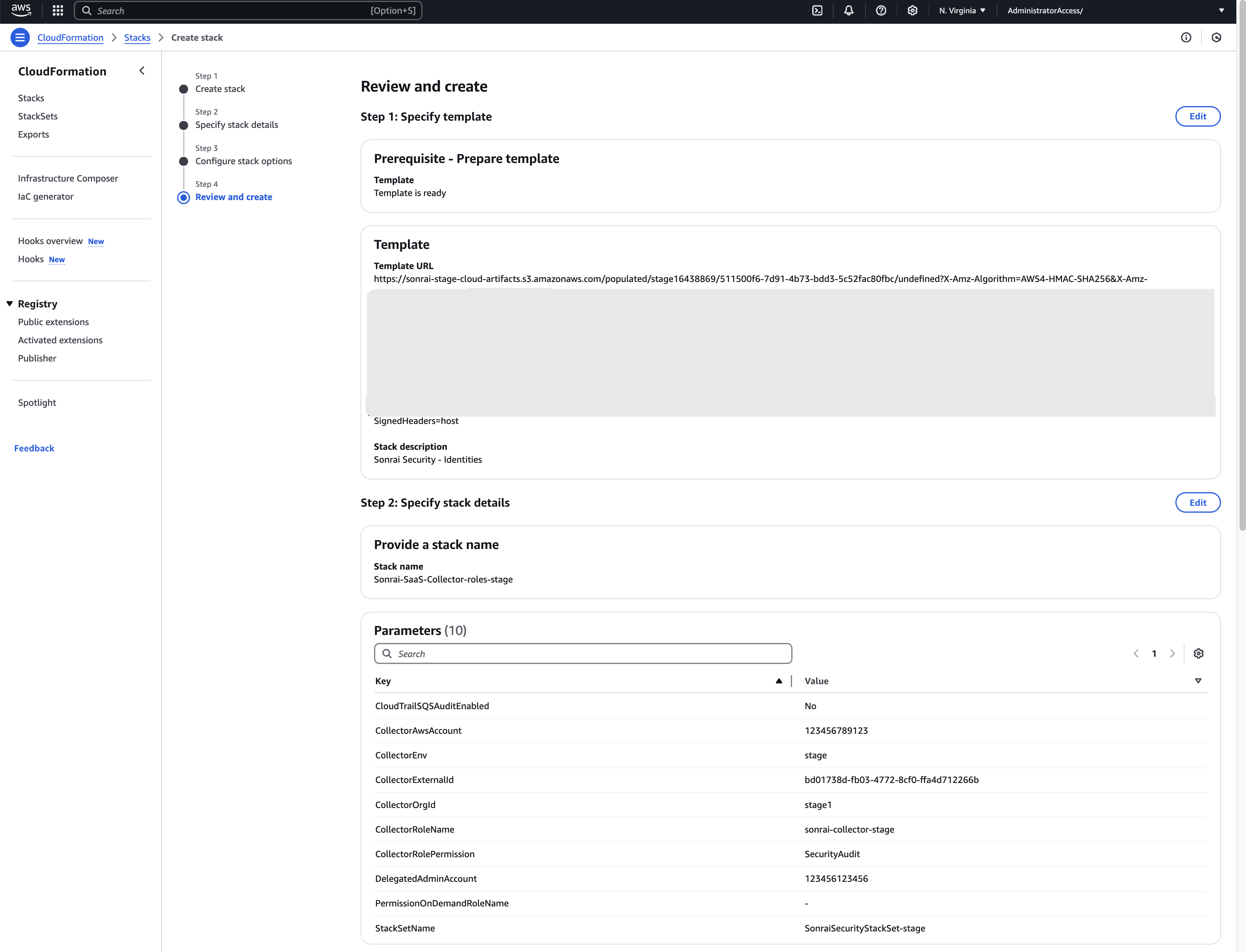
Task: Collapse the CloudFormation side navigation
Action: pyautogui.click(x=142, y=71)
